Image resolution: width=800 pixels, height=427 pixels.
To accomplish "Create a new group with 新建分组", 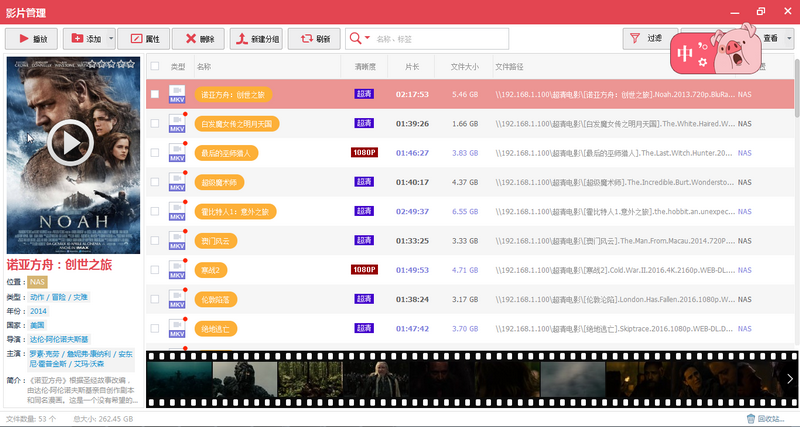I will point(256,39).
